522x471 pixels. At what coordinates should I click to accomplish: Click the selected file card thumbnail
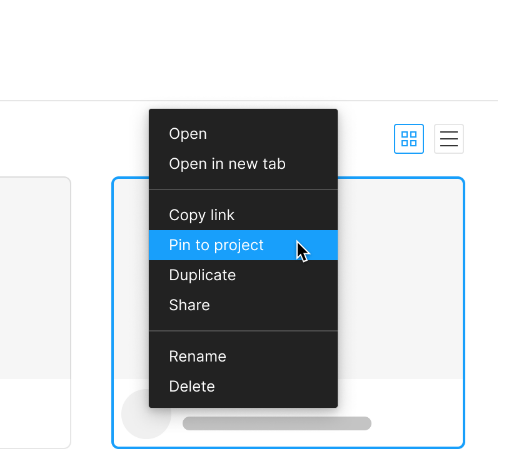click(x=400, y=278)
